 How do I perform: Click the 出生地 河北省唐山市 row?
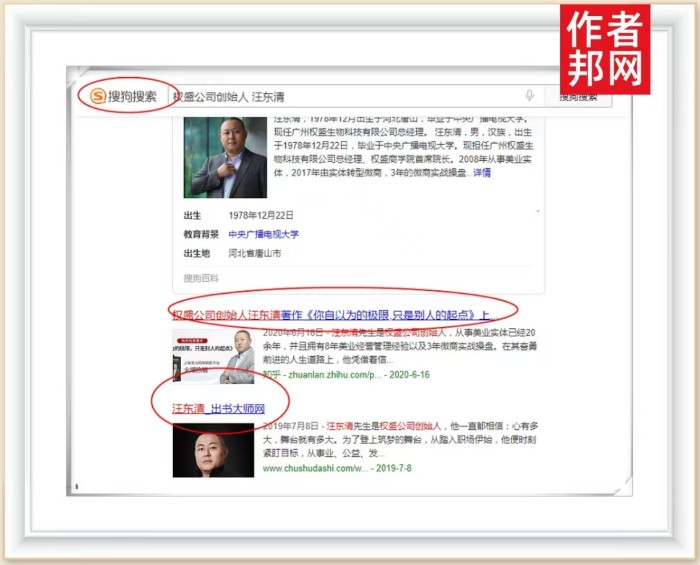(x=232, y=253)
